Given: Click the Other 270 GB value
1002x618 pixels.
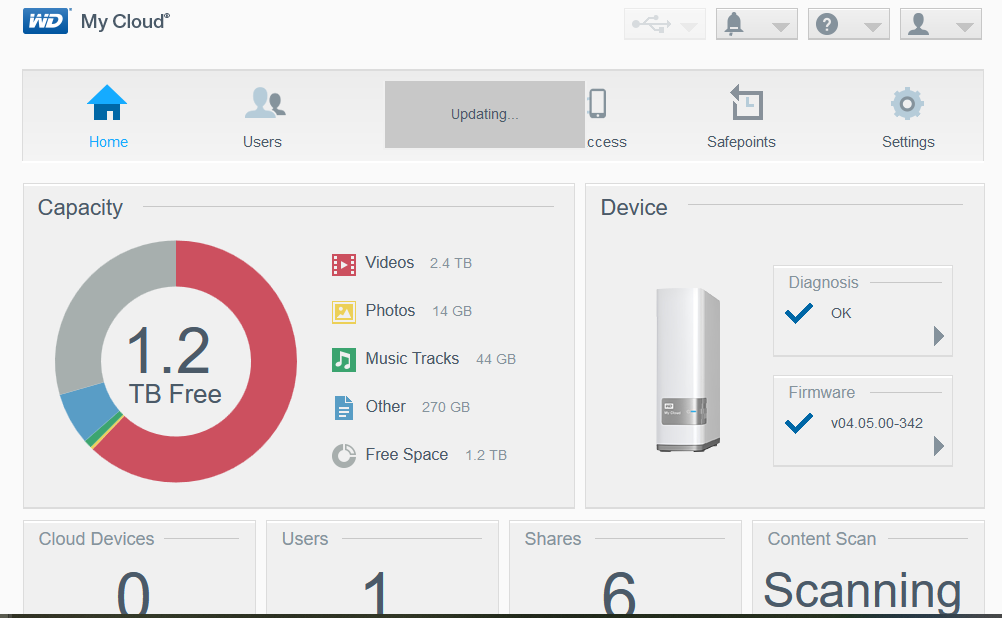Looking at the screenshot, I should coord(445,407).
